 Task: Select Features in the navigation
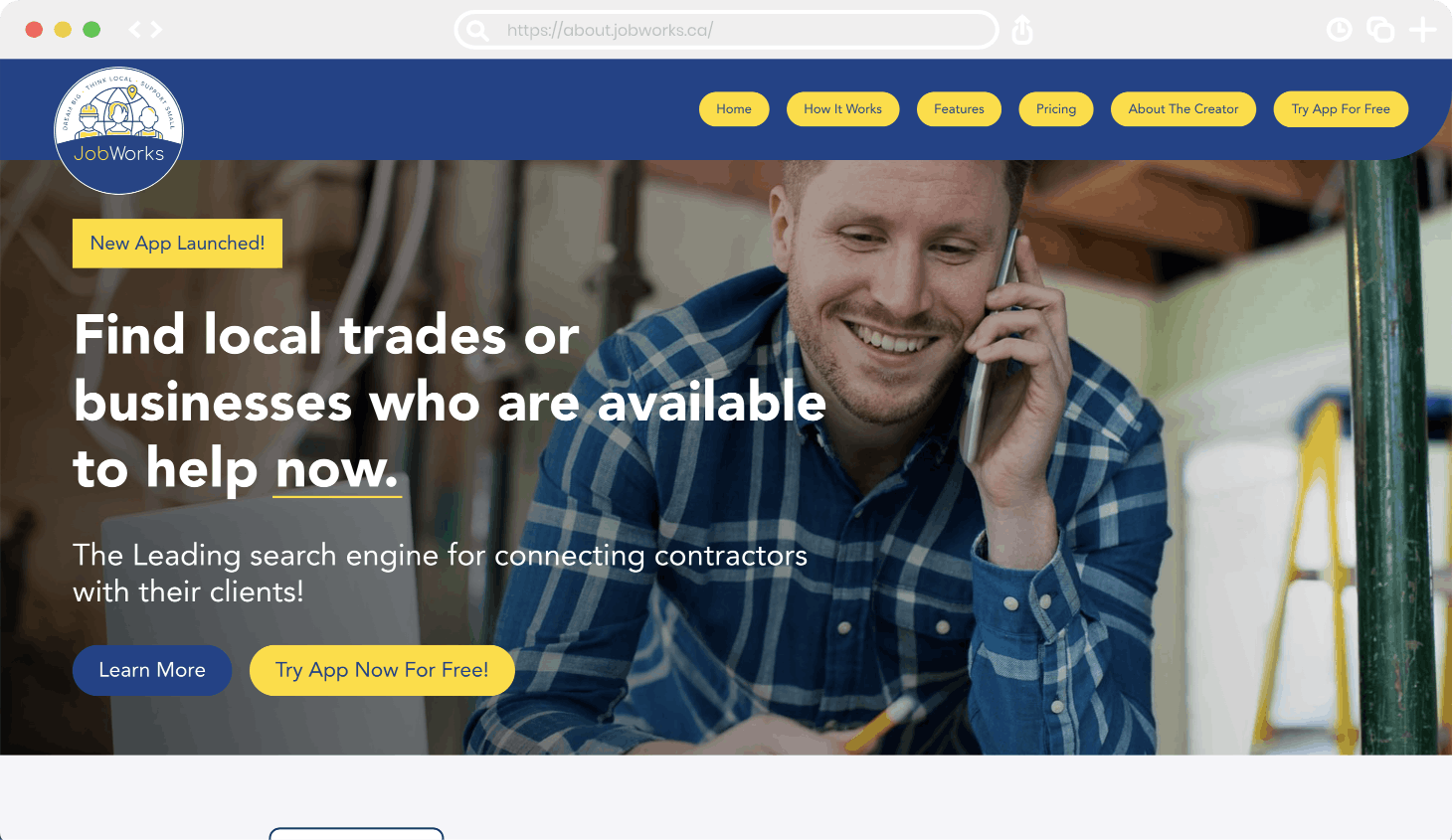point(959,109)
